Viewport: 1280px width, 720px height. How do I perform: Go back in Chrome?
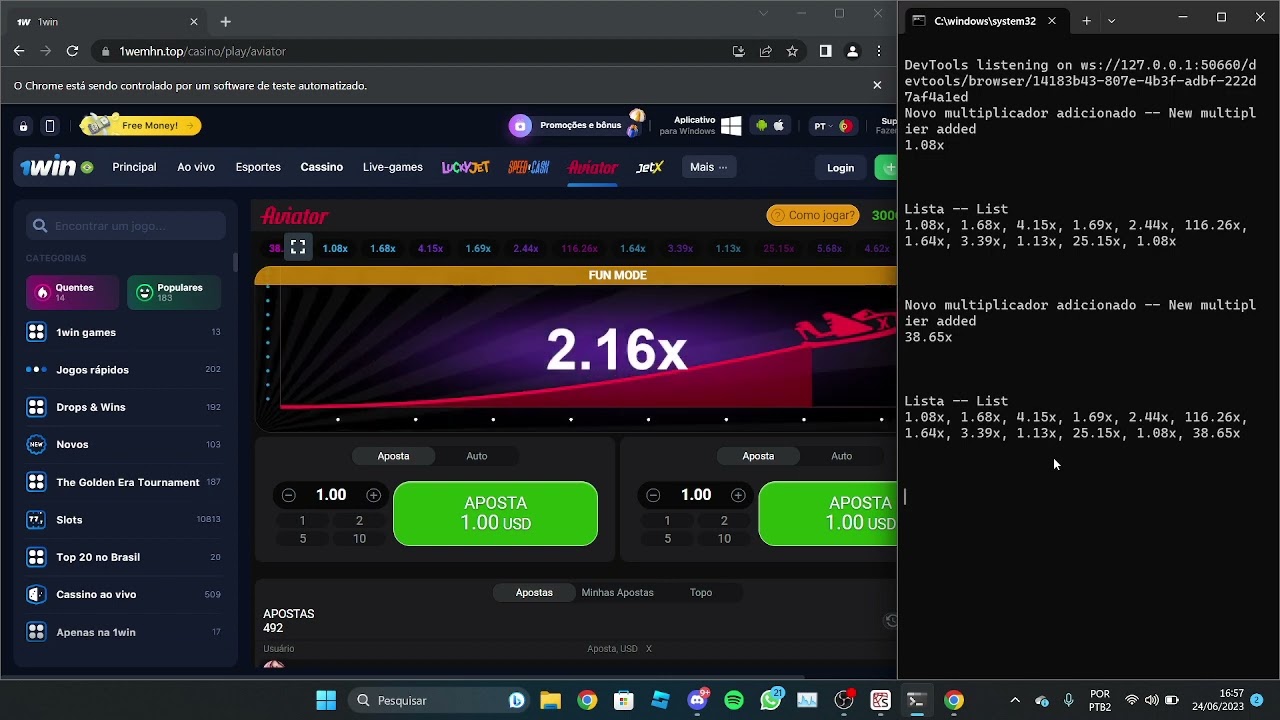tap(19, 51)
